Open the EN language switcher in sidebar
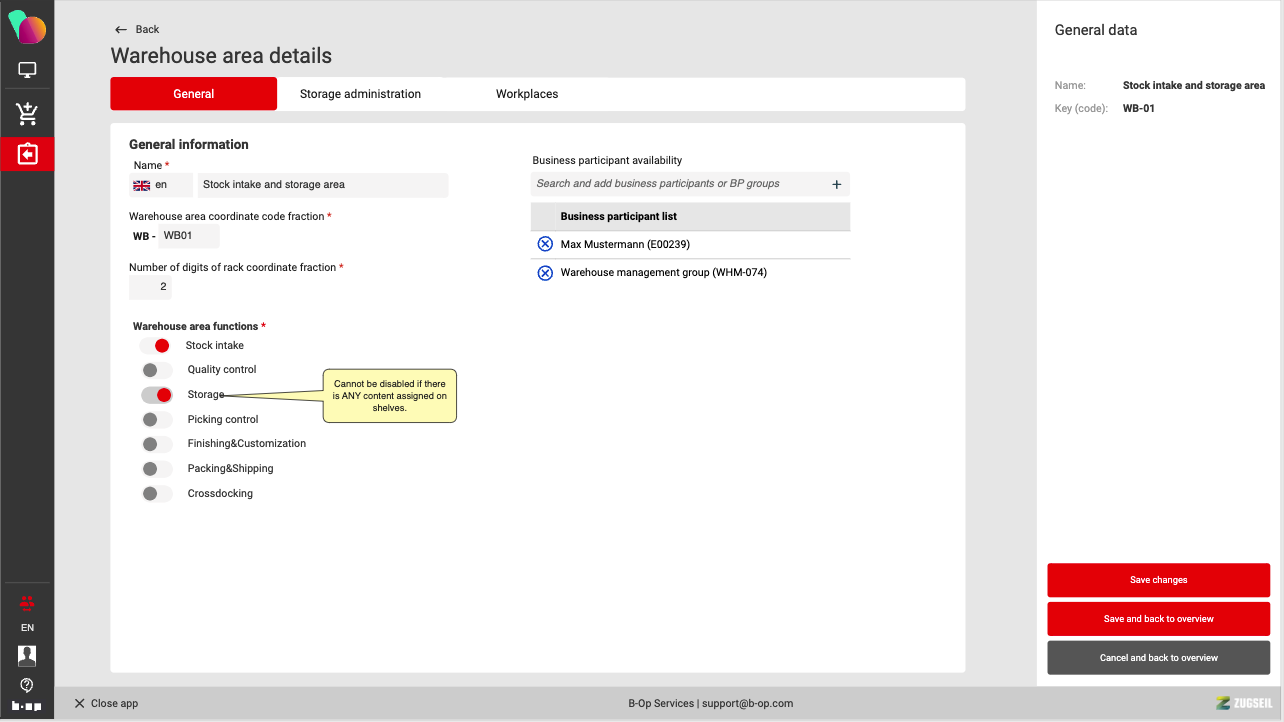The image size is (1284, 722). click(27, 628)
